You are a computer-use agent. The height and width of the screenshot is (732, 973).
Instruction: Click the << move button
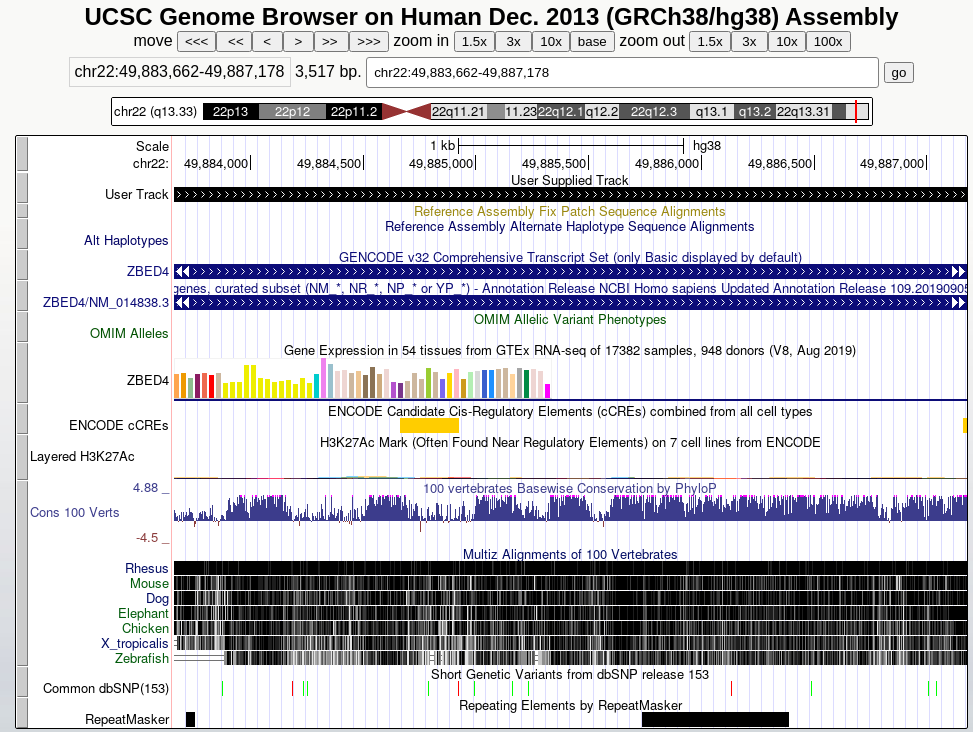(235, 42)
